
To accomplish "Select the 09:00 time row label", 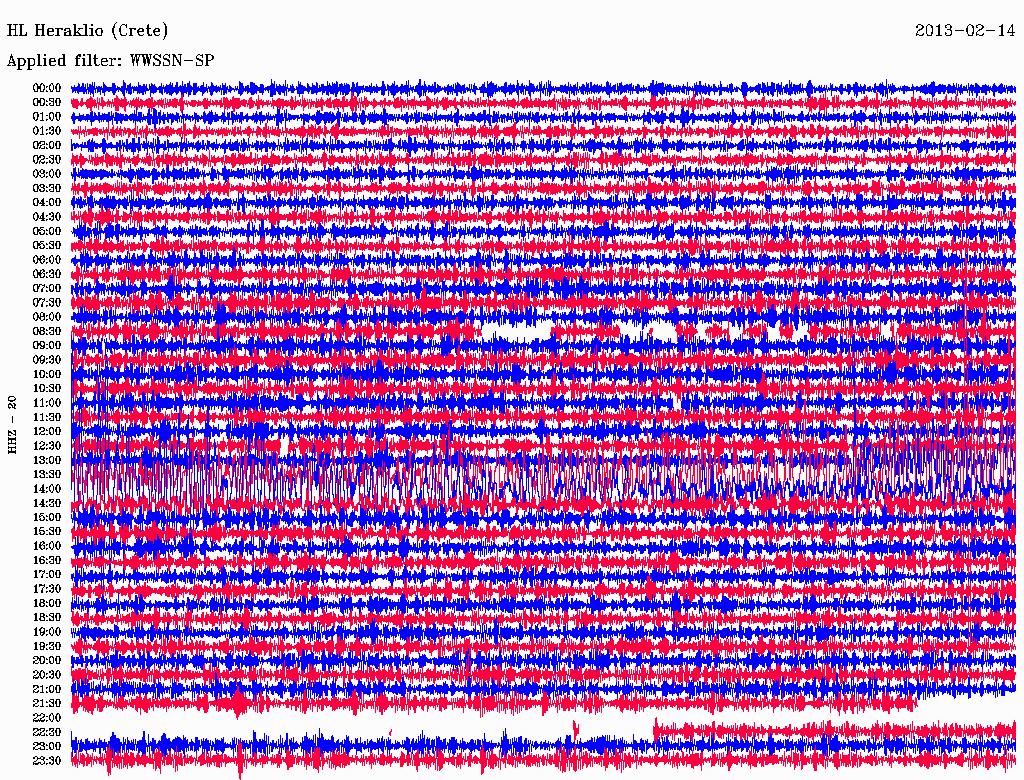I will pos(47,345).
